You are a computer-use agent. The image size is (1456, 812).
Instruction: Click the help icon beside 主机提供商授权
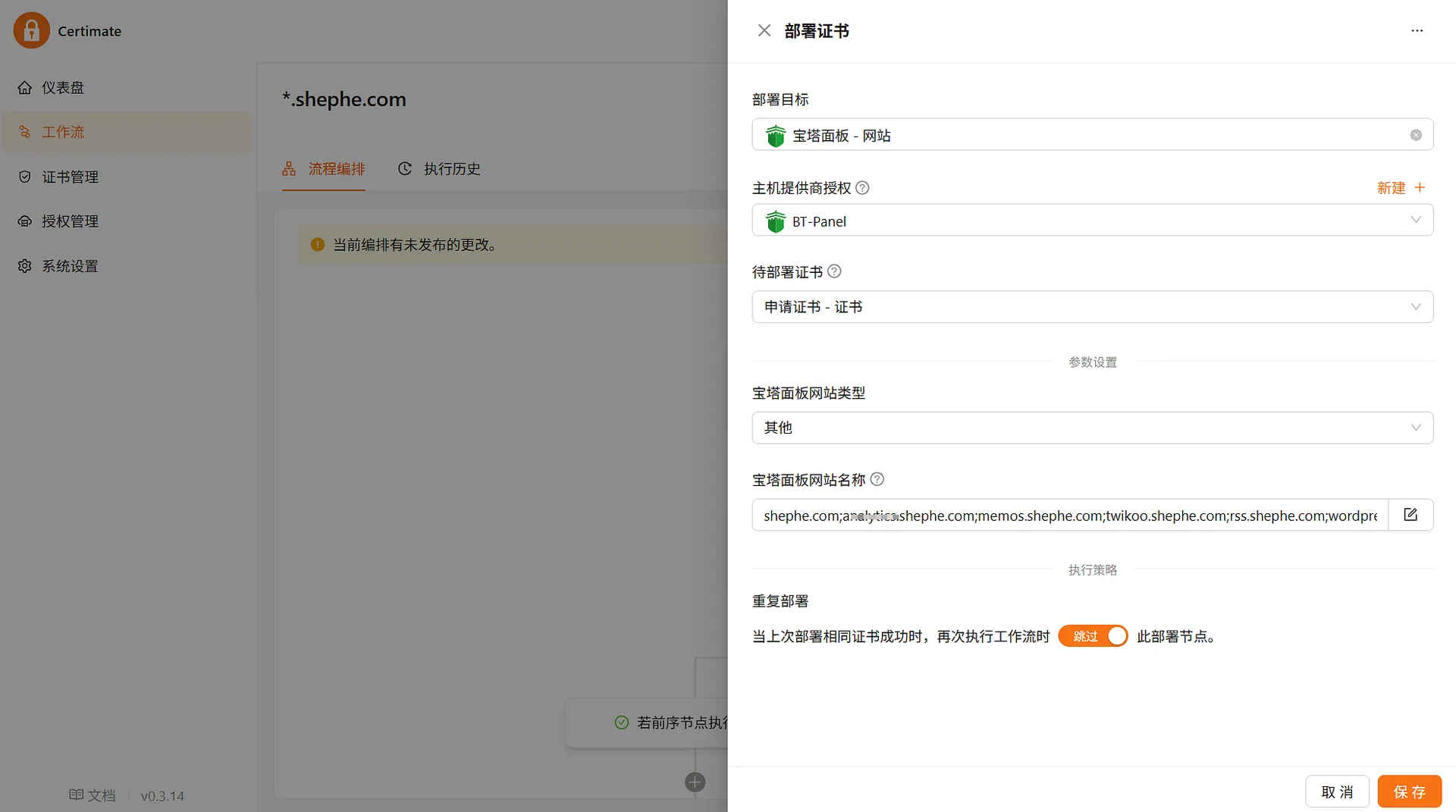pyautogui.click(x=862, y=187)
